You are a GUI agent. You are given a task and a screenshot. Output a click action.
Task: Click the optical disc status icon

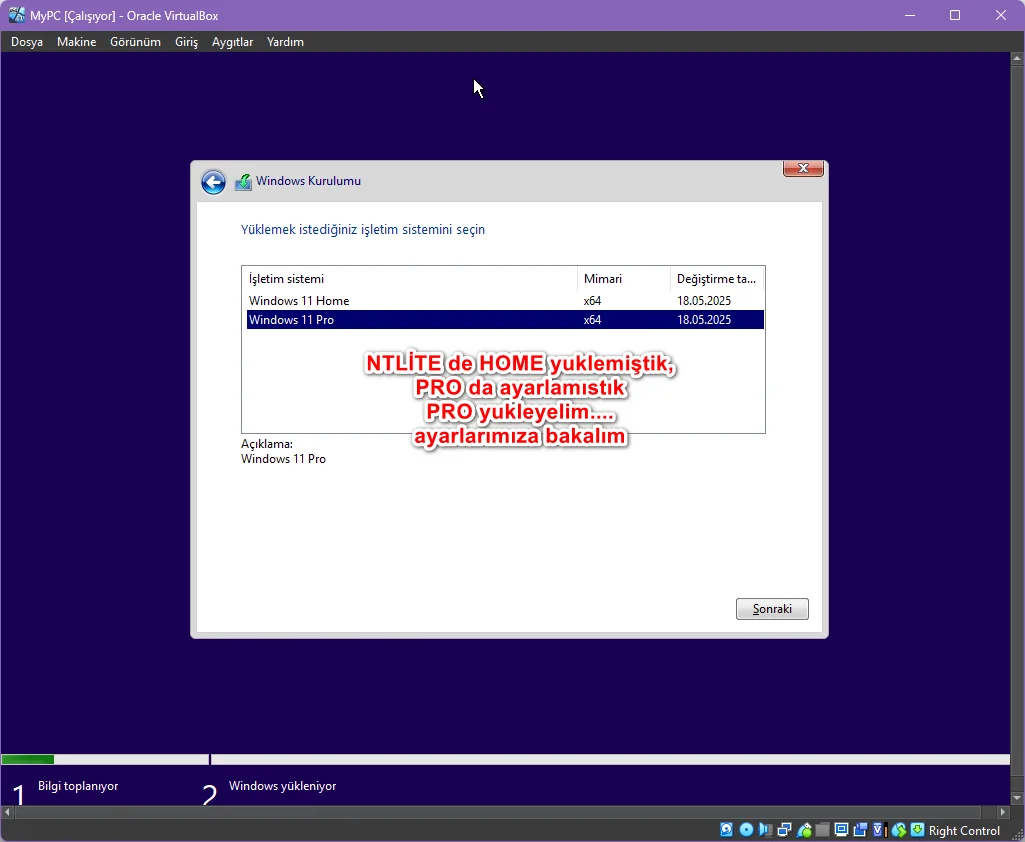pyautogui.click(x=747, y=830)
